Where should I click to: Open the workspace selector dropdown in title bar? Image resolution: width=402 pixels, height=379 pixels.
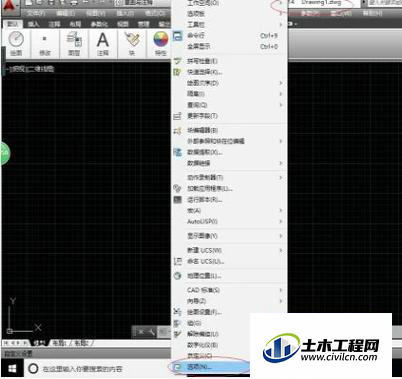coord(142,3)
